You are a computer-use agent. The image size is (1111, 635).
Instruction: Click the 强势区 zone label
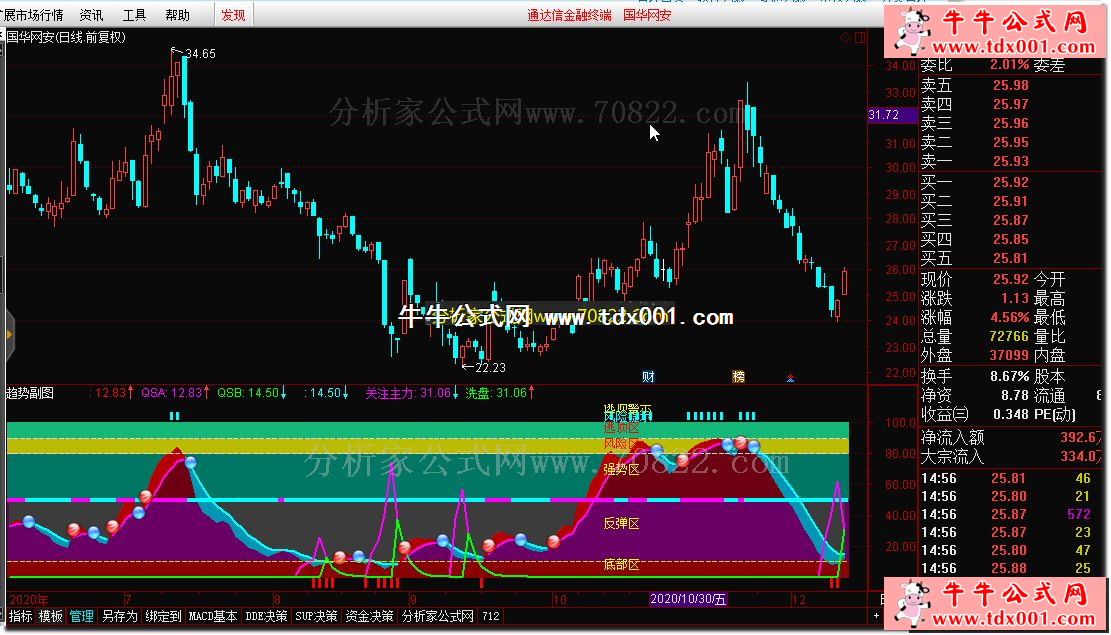click(x=621, y=468)
